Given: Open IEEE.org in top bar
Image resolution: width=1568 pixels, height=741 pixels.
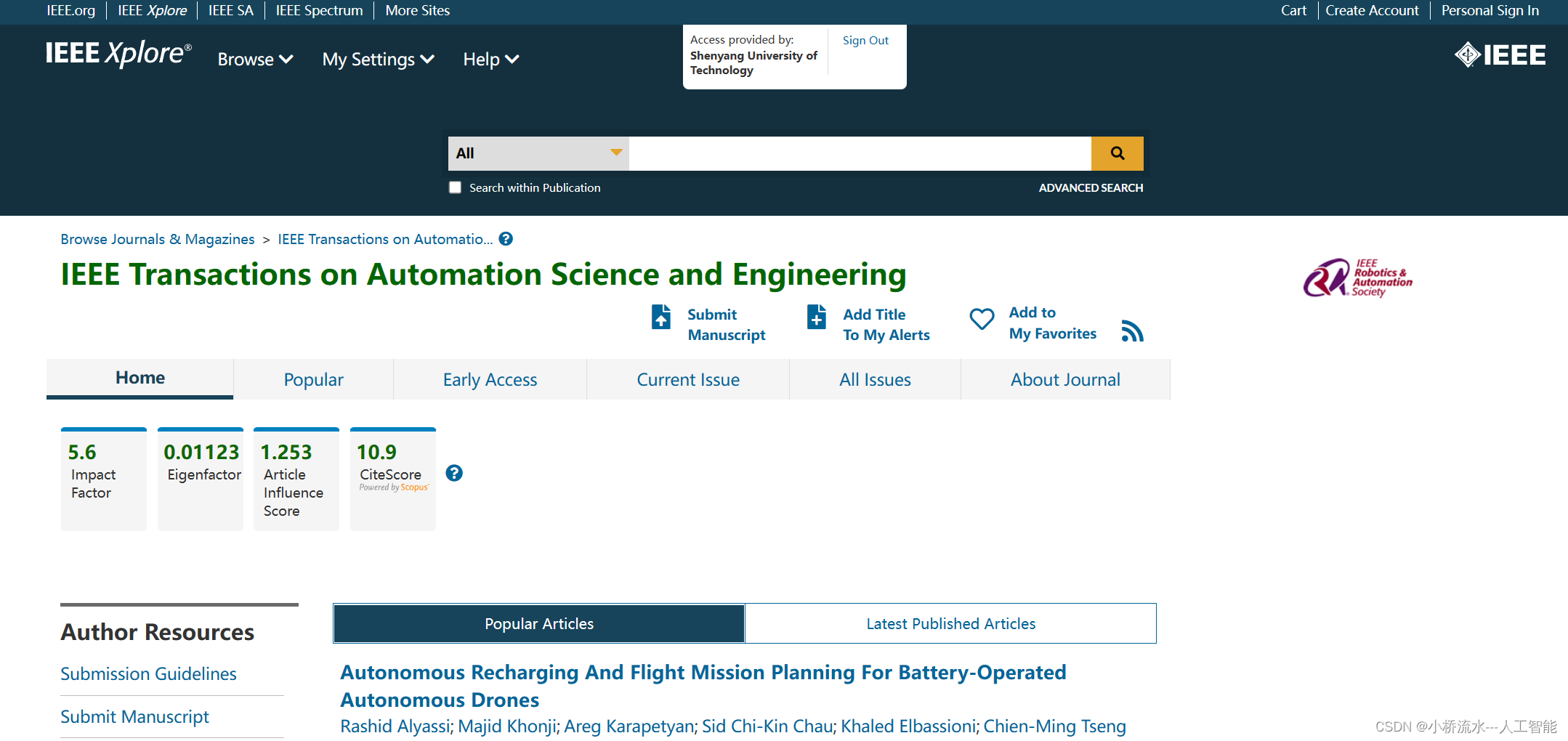Looking at the screenshot, I should (70, 10).
